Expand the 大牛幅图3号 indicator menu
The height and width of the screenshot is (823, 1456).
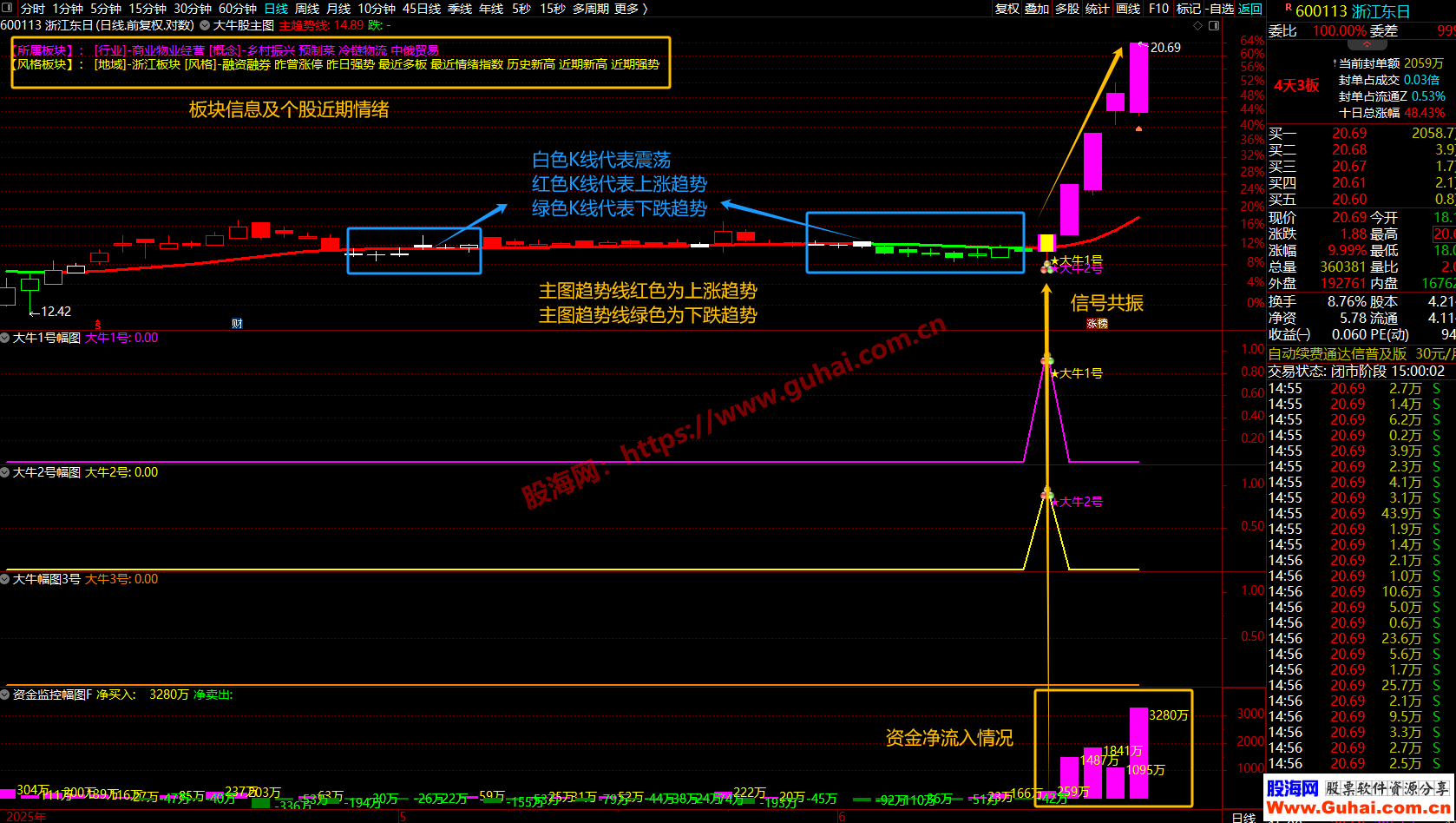click(x=5, y=579)
